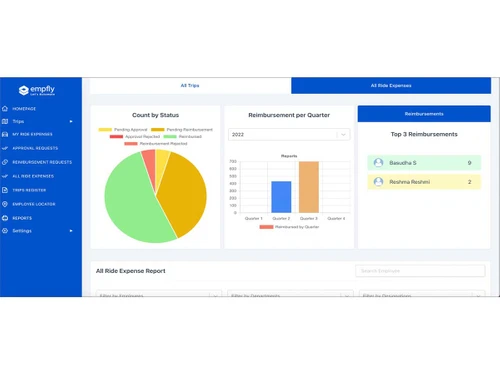
Task: Click the Reshma Reshmi reimbursement row
Action: (424, 182)
